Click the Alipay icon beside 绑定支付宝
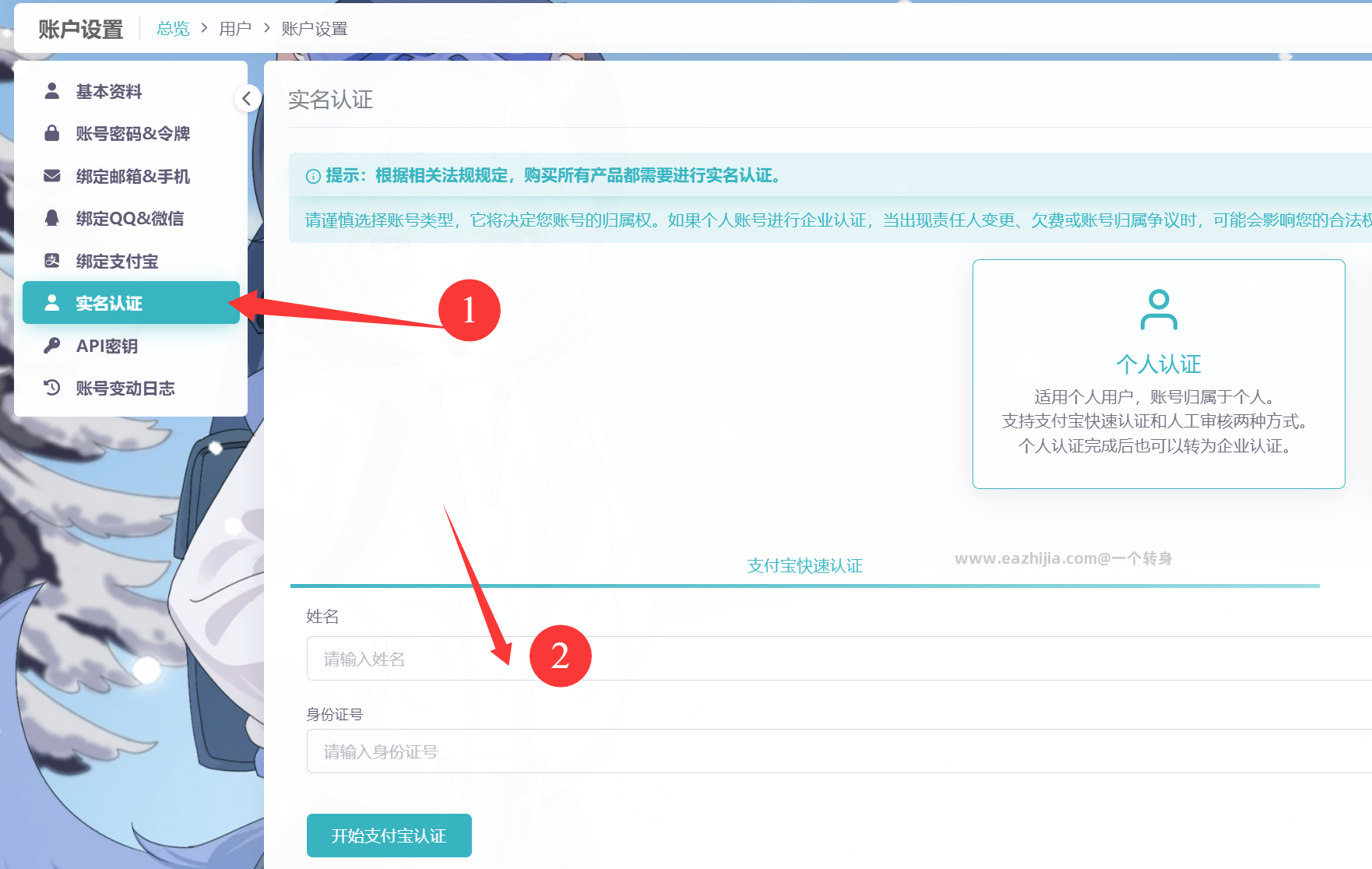Image resolution: width=1372 pixels, height=869 pixels. pyautogui.click(x=52, y=261)
